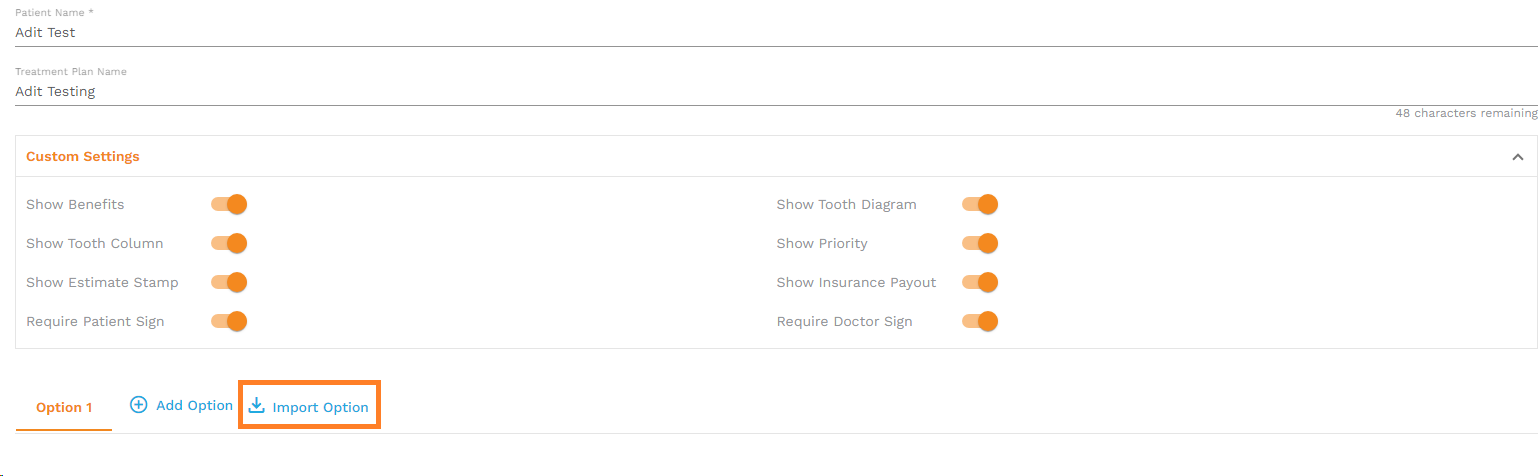Switch off Show Tooth Diagram toggle
Screen dimensions: 1540x476
[x=980, y=204]
